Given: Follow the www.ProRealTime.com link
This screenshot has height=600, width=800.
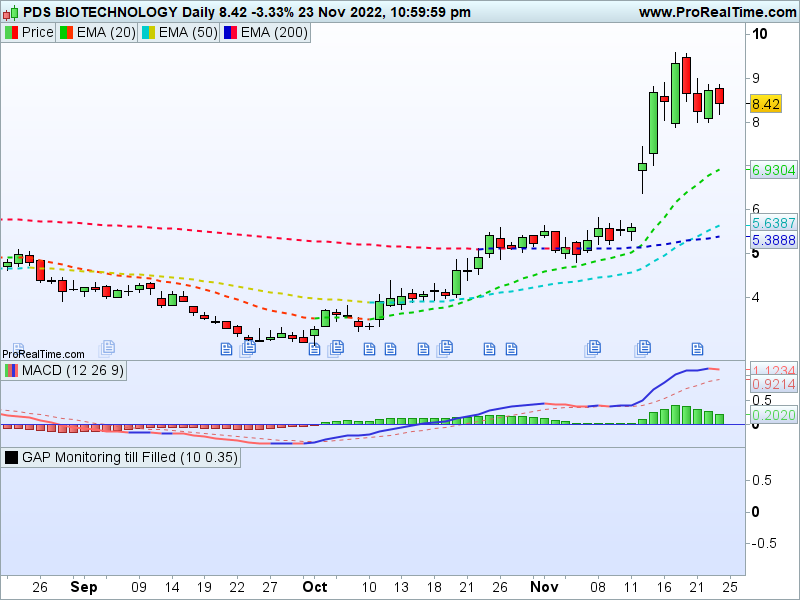Looking at the screenshot, I should coord(717,12).
